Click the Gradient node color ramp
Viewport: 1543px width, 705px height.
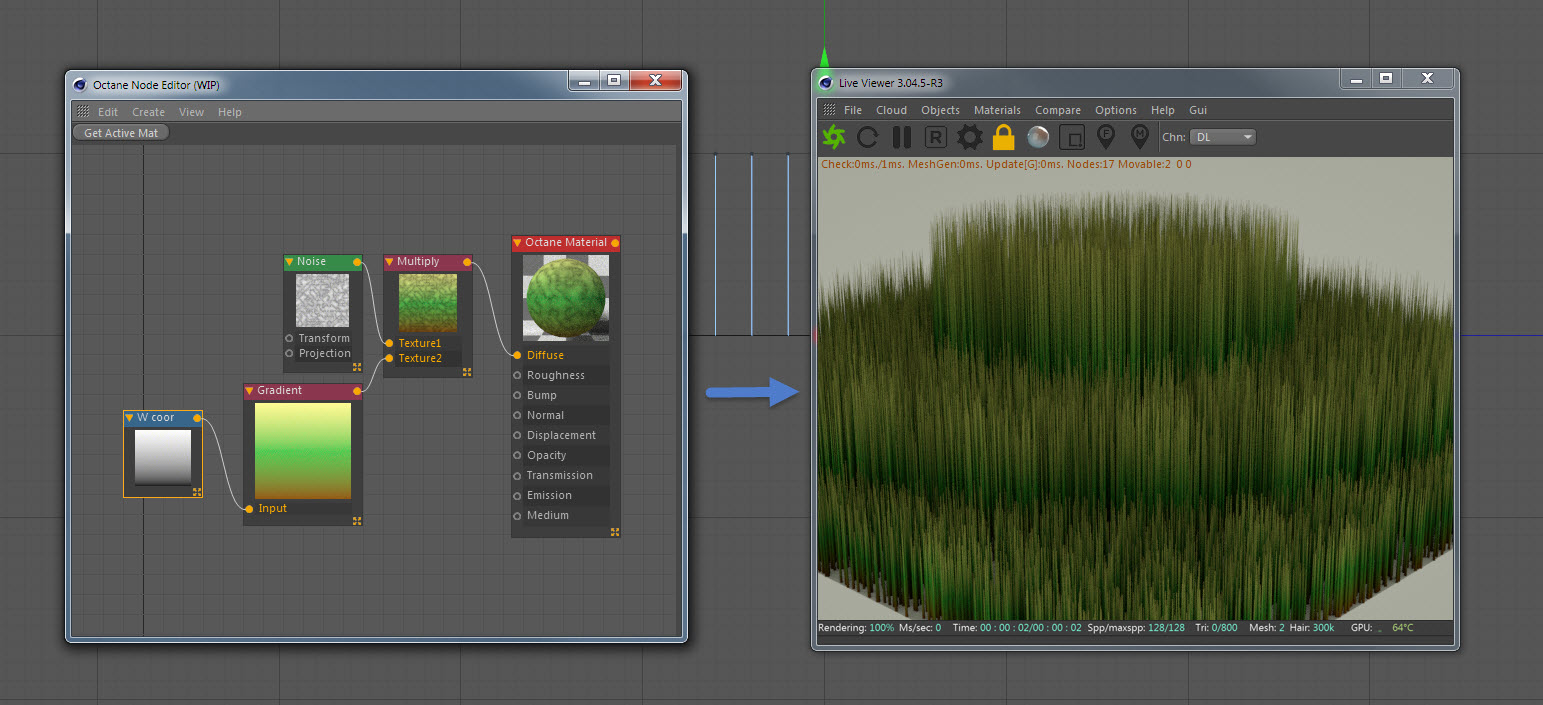pos(303,451)
